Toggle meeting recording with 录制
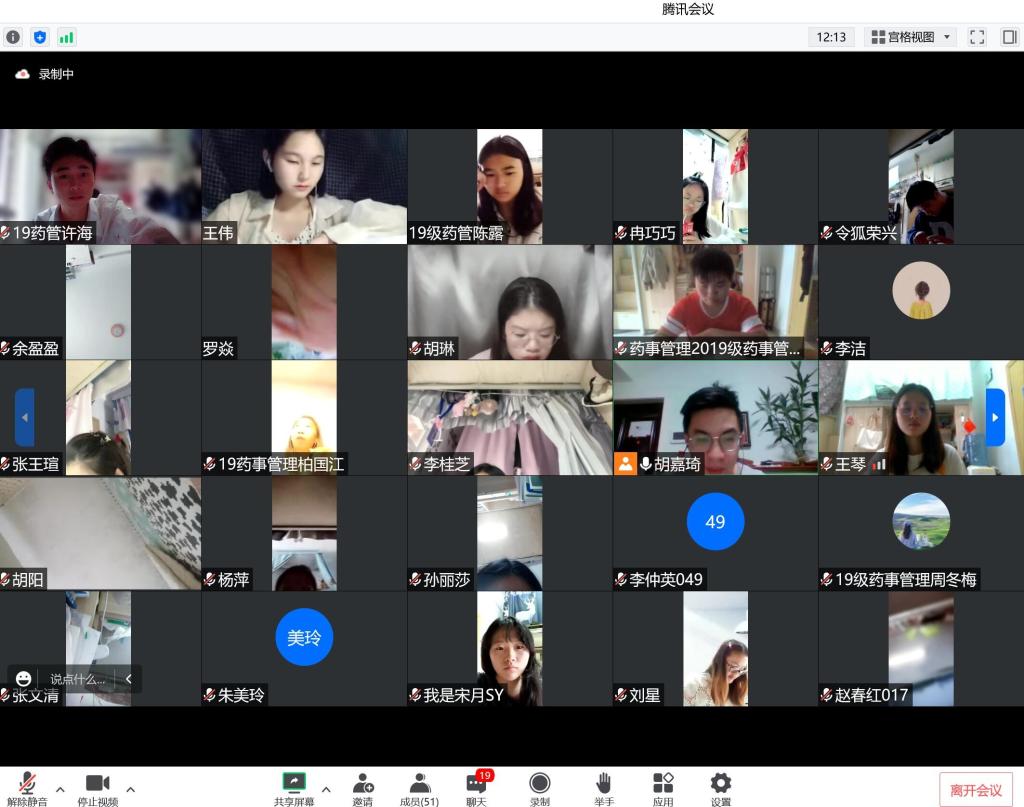This screenshot has width=1024, height=807. point(539,788)
